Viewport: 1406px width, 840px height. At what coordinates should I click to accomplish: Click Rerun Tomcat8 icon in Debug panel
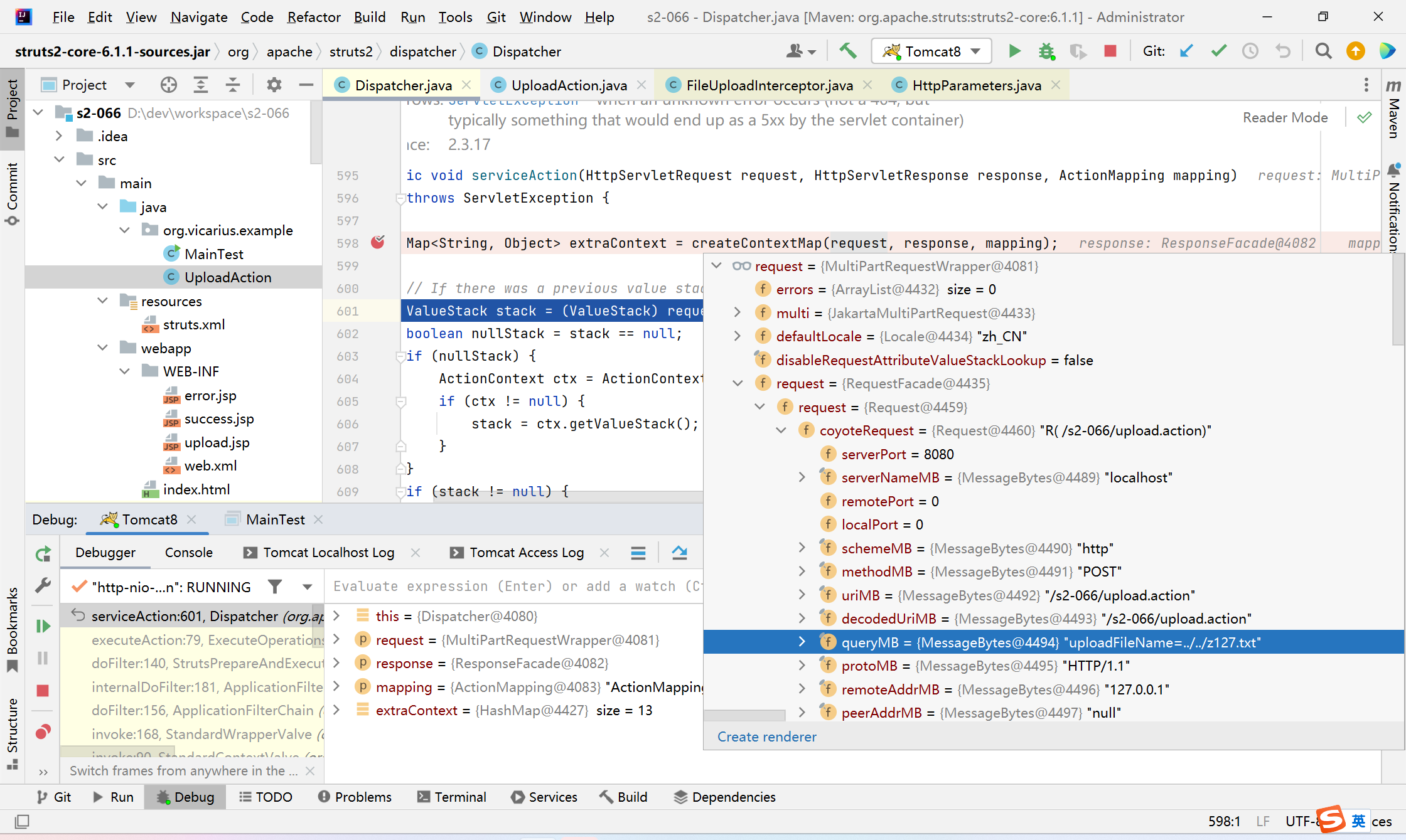tap(43, 554)
